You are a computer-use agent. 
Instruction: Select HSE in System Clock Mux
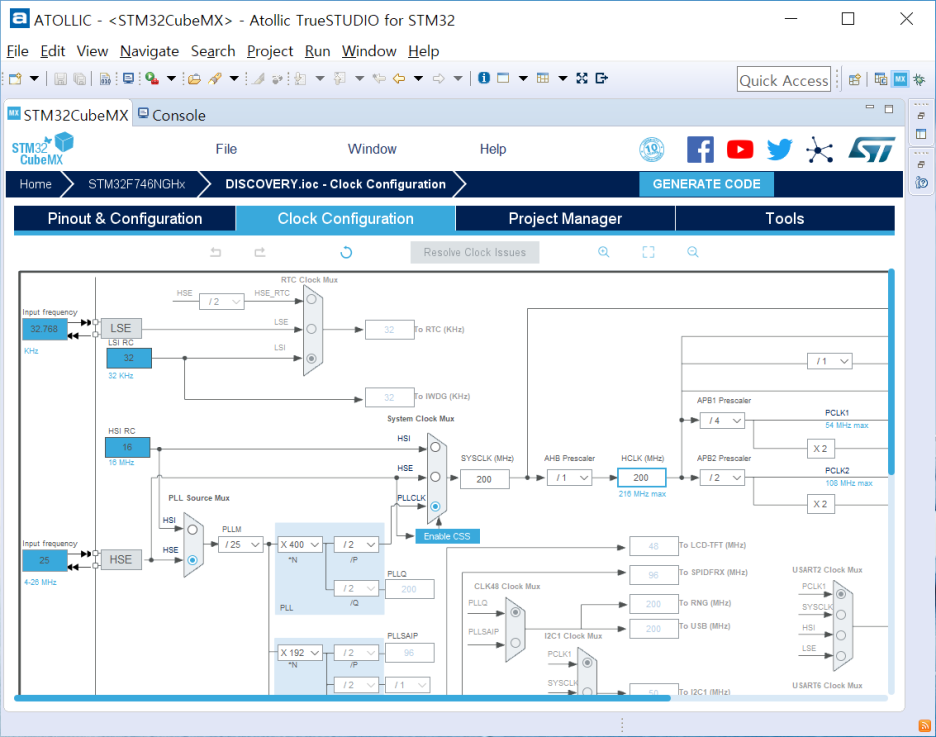[x=435, y=477]
